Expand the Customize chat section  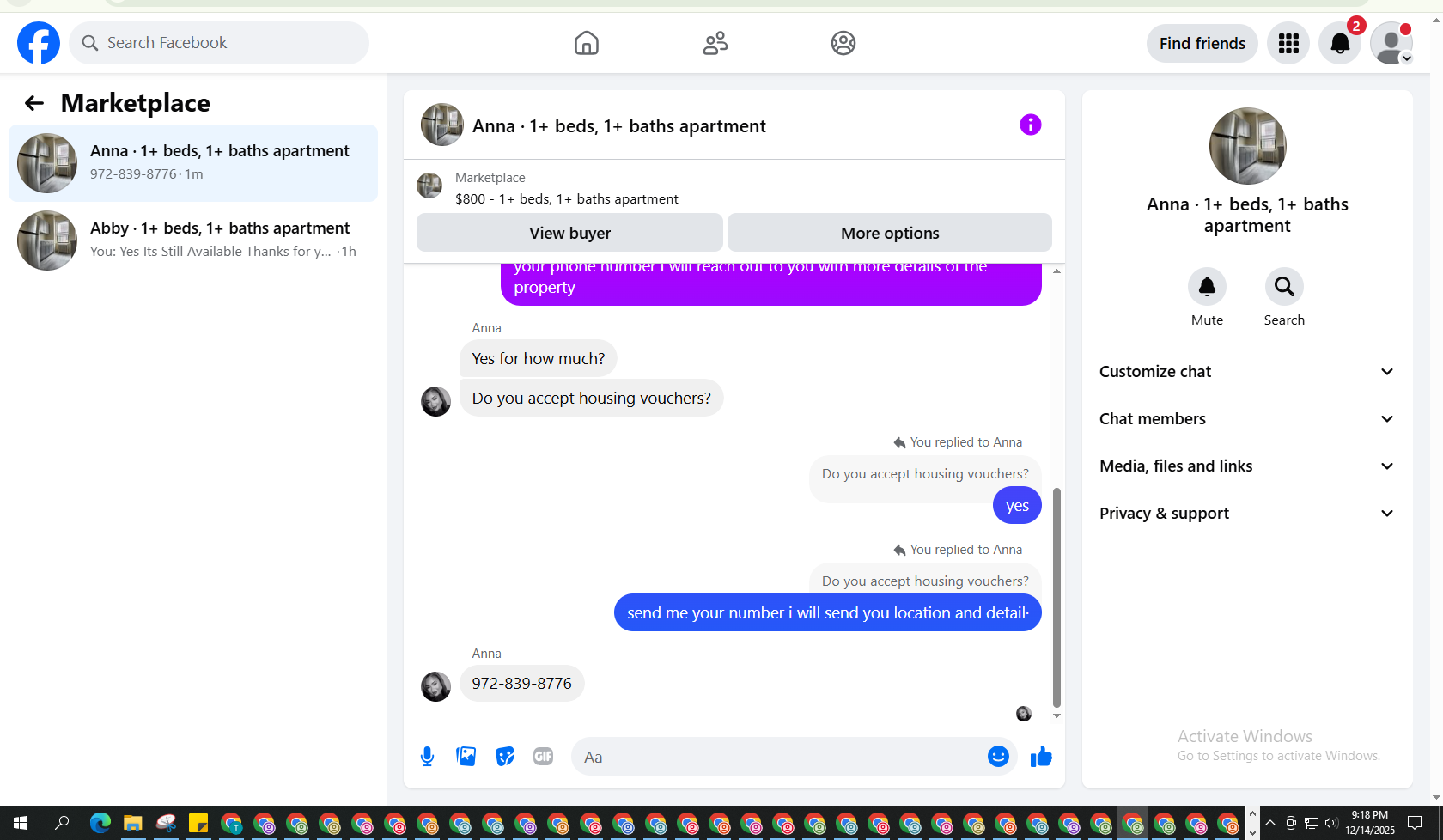(x=1247, y=372)
